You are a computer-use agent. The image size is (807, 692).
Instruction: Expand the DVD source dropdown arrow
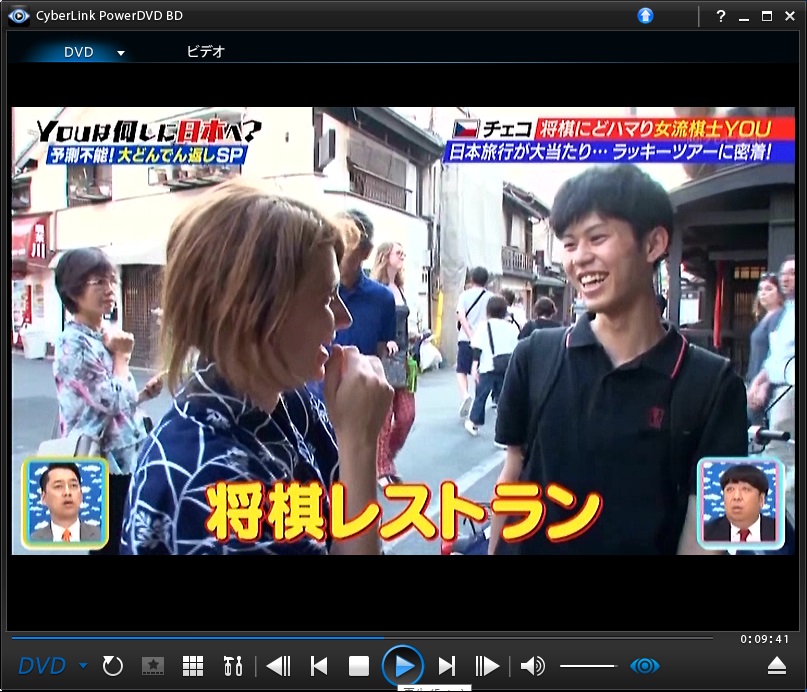(83, 666)
